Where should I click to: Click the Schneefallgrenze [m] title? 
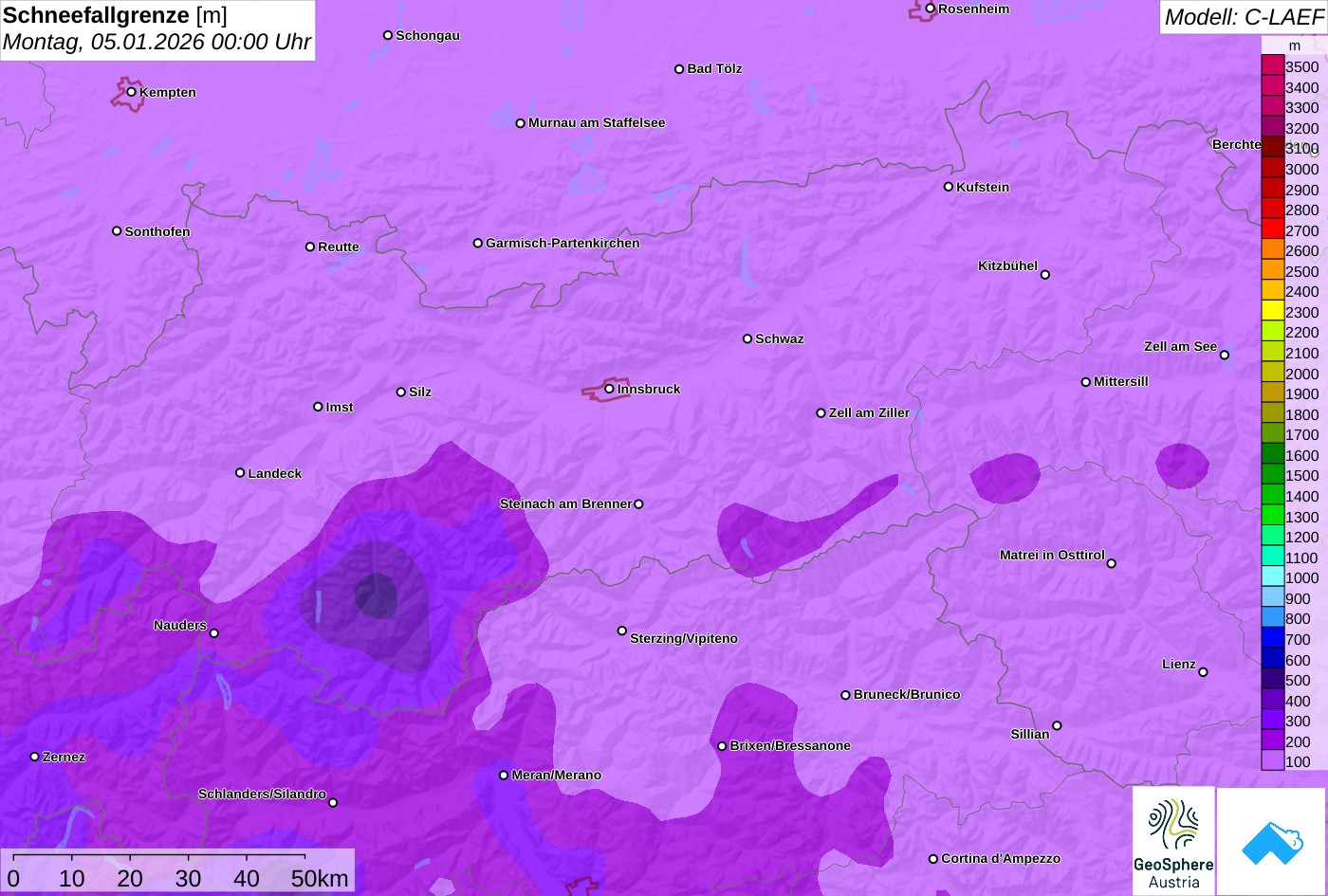point(116,15)
